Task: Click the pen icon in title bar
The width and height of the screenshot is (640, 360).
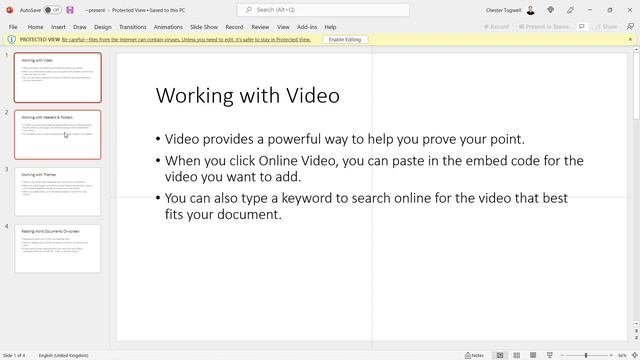Action: coord(570,10)
